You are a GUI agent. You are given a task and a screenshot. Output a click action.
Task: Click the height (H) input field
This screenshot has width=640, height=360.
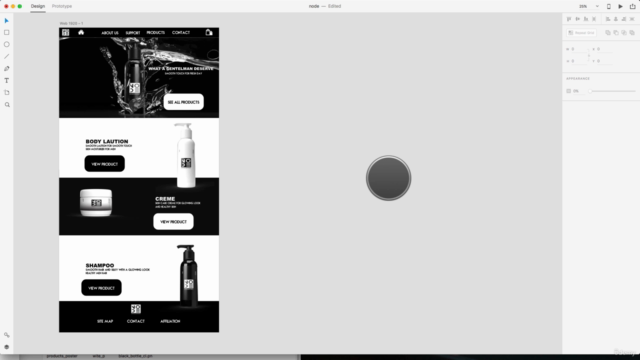click(579, 61)
